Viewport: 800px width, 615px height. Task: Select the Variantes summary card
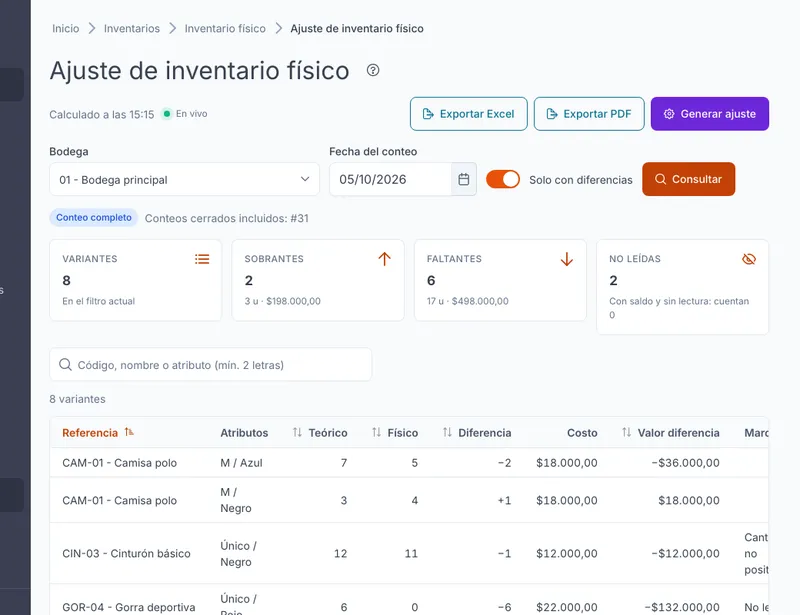(136, 280)
